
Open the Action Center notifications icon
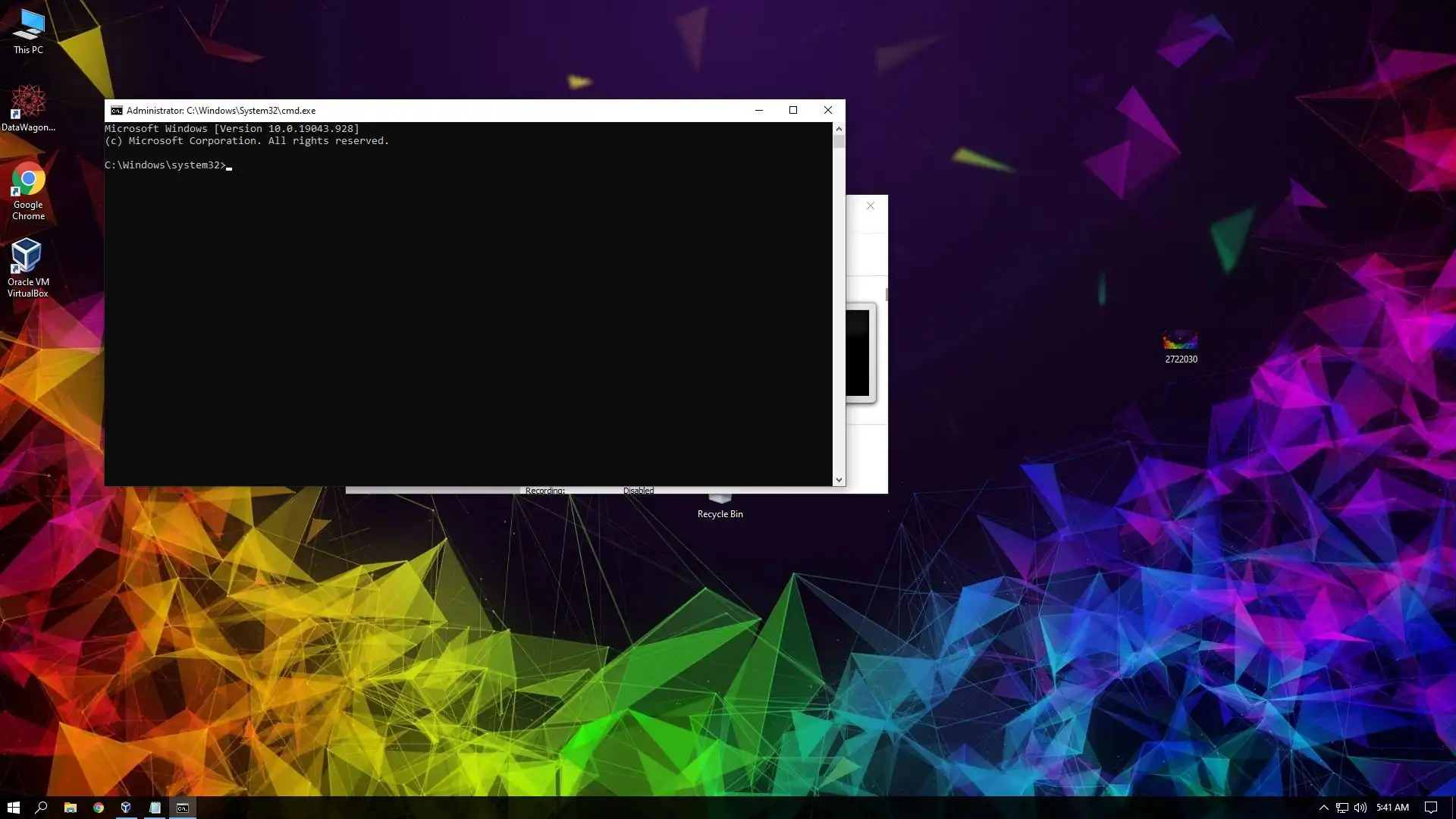click(x=1430, y=808)
